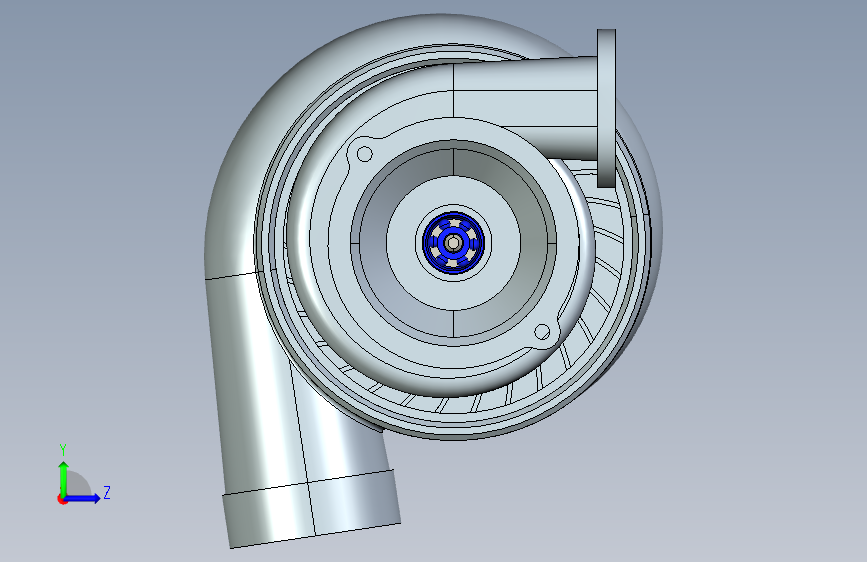Viewport: 867px width, 562px height.
Task: Select the downward inlet pipe end collar
Action: point(312,509)
